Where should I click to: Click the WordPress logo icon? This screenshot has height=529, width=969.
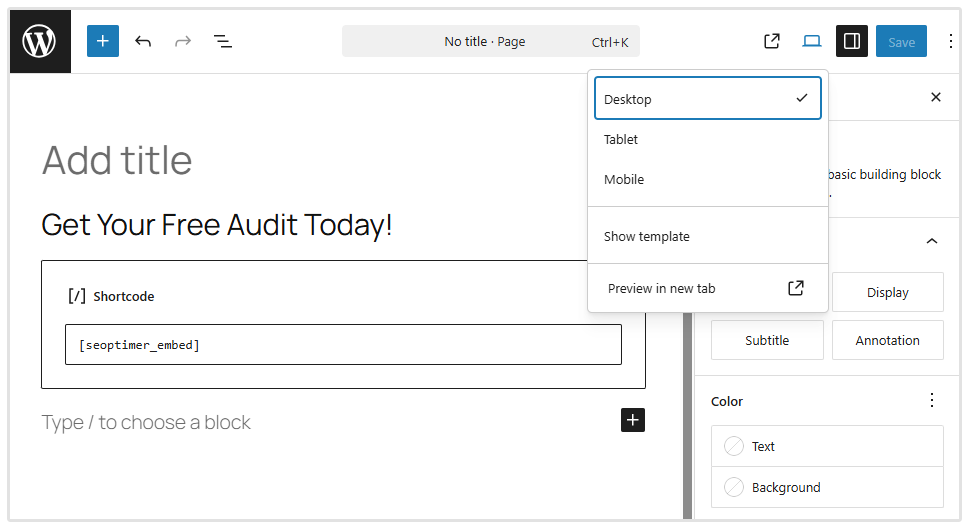(x=40, y=41)
